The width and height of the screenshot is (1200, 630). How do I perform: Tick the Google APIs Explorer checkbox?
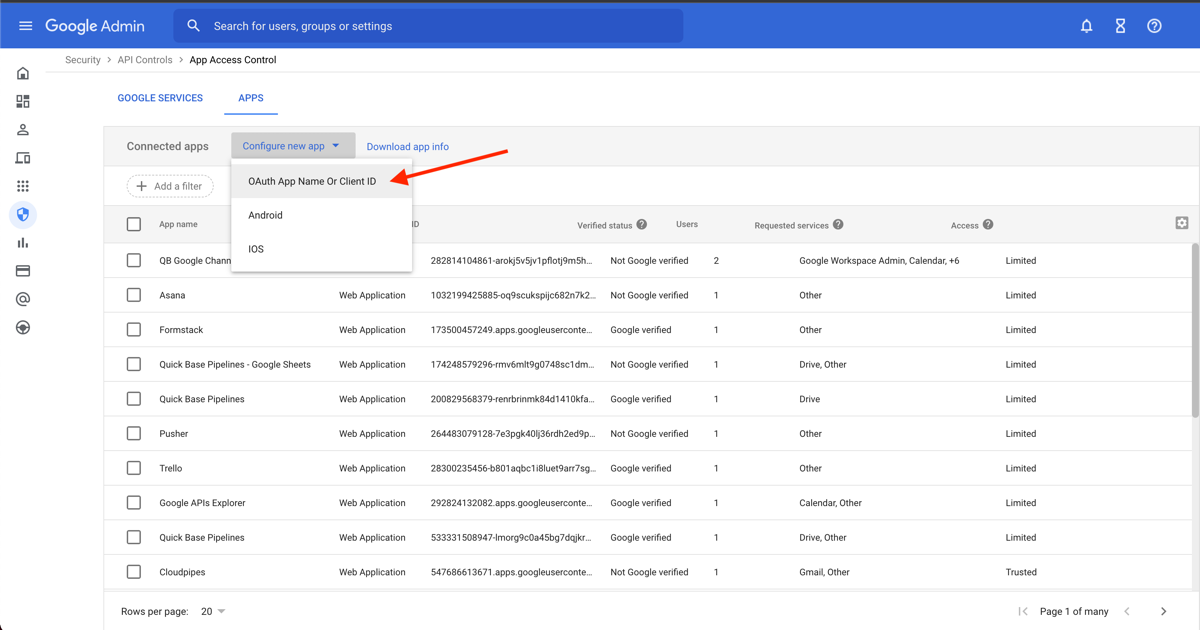[134, 503]
